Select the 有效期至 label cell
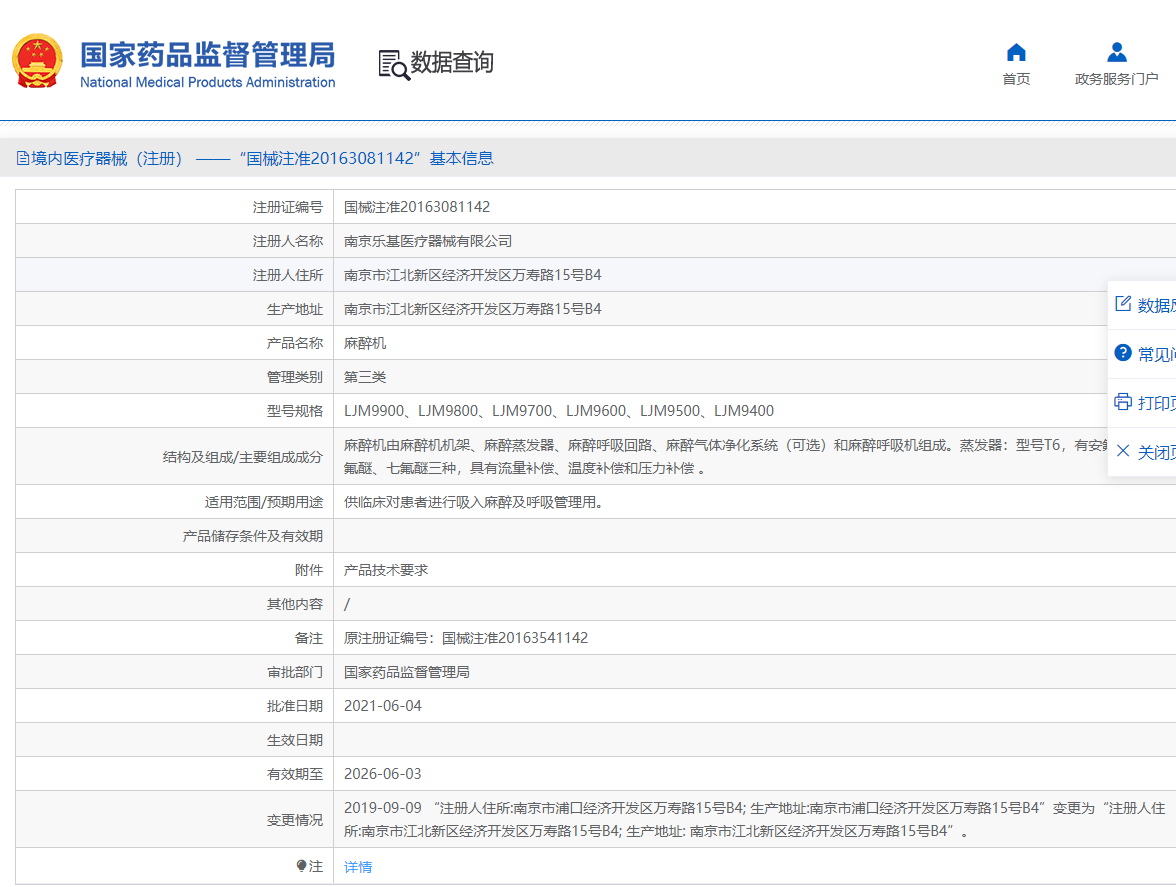The image size is (1176, 887). pyautogui.click(x=175, y=773)
